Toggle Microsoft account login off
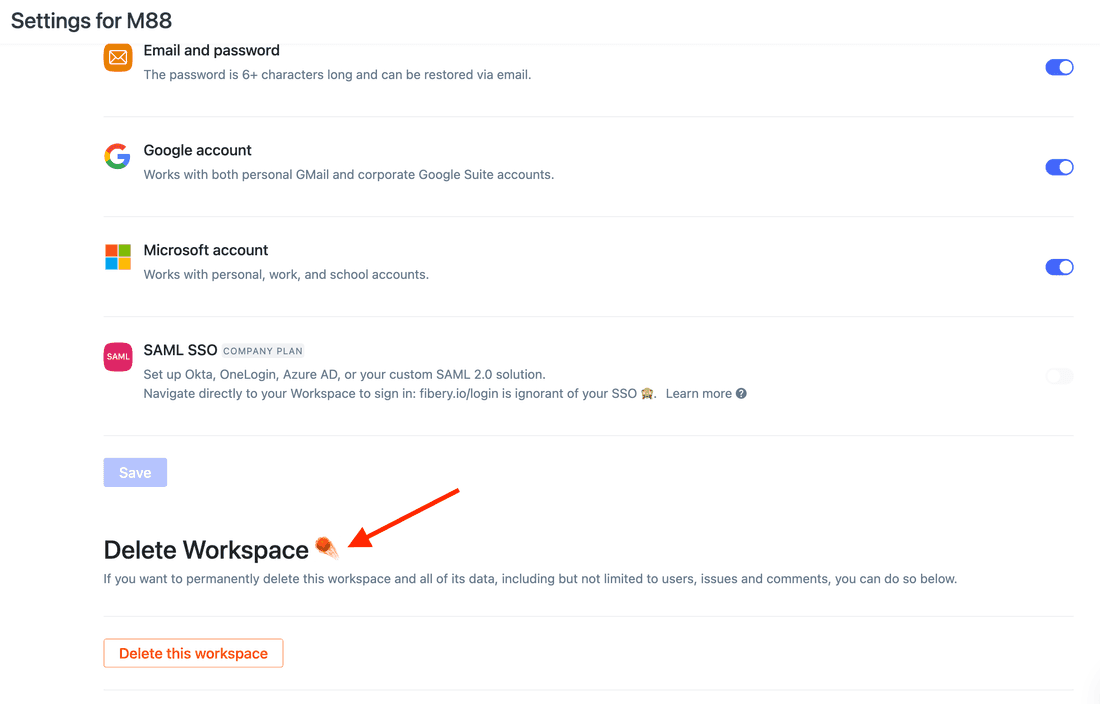Viewport: 1100px width, 704px height. pos(1059,267)
